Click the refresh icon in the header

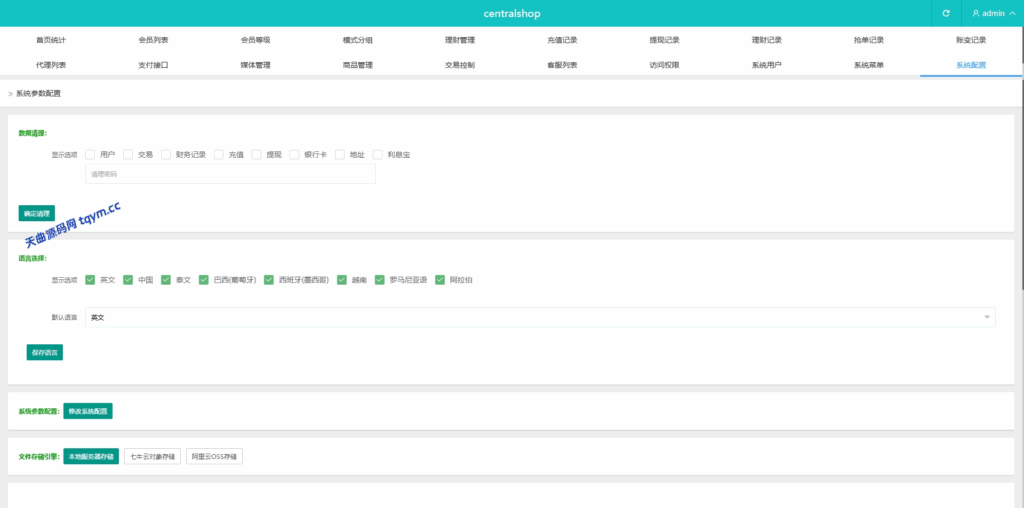946,13
